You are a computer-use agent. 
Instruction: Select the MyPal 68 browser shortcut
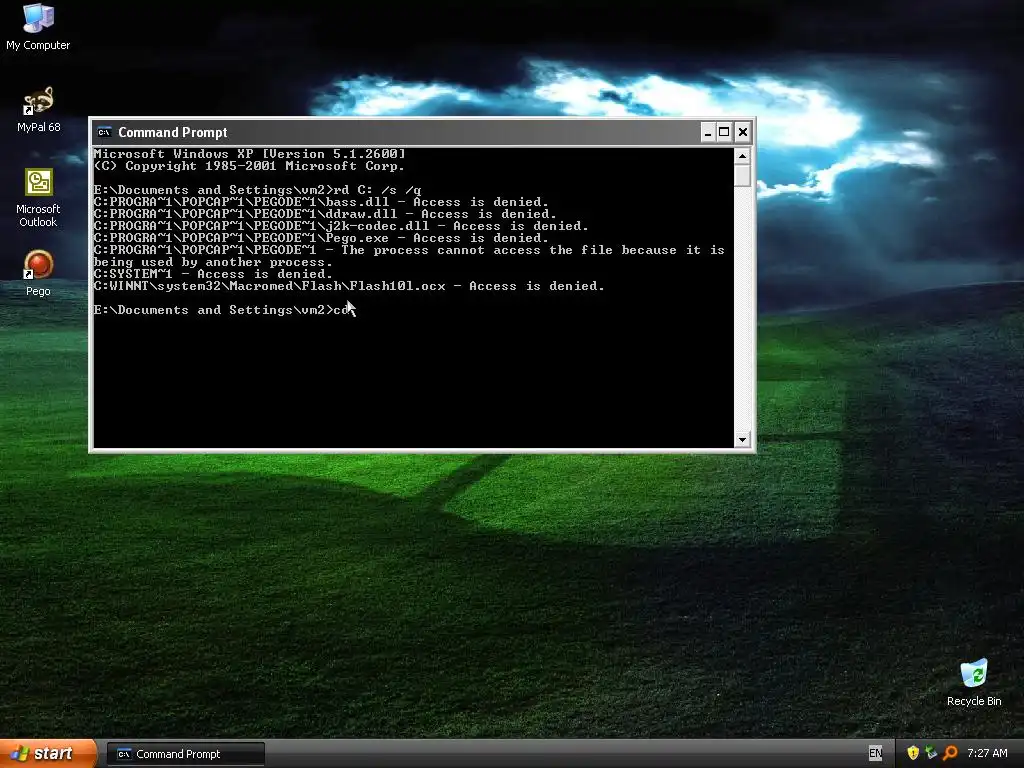click(x=38, y=109)
